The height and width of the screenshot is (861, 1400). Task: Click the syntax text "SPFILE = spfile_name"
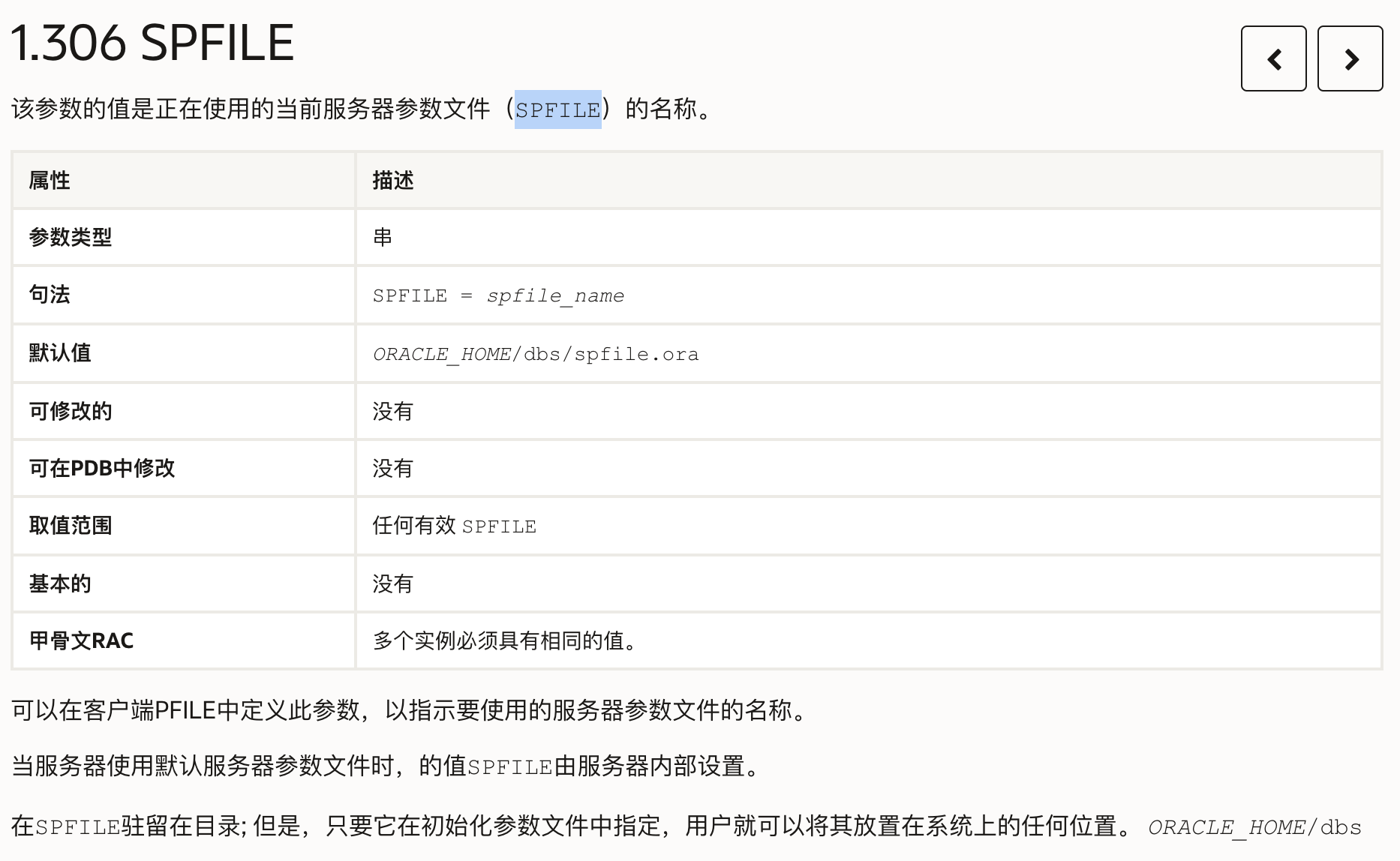click(498, 296)
